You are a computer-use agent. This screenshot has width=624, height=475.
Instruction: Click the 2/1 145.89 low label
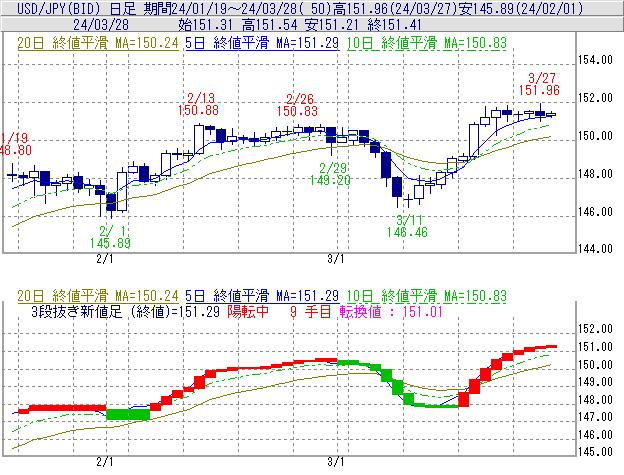coord(110,237)
